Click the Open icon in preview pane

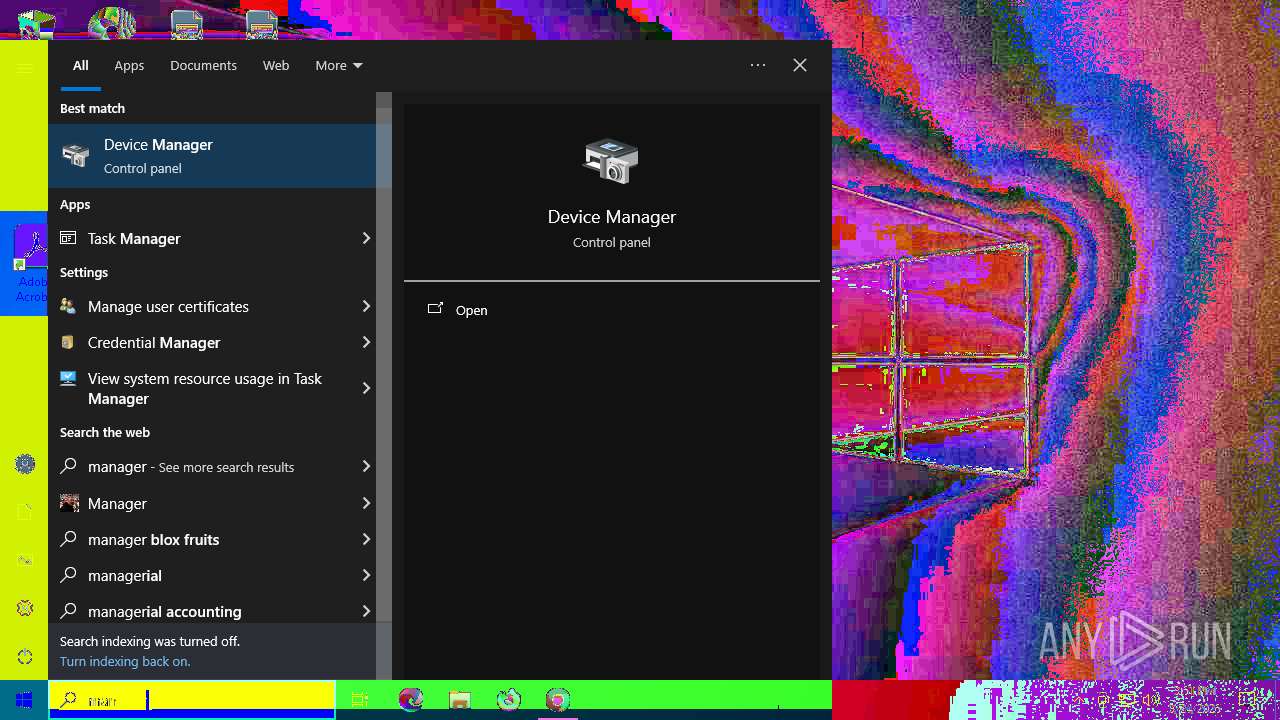435,309
